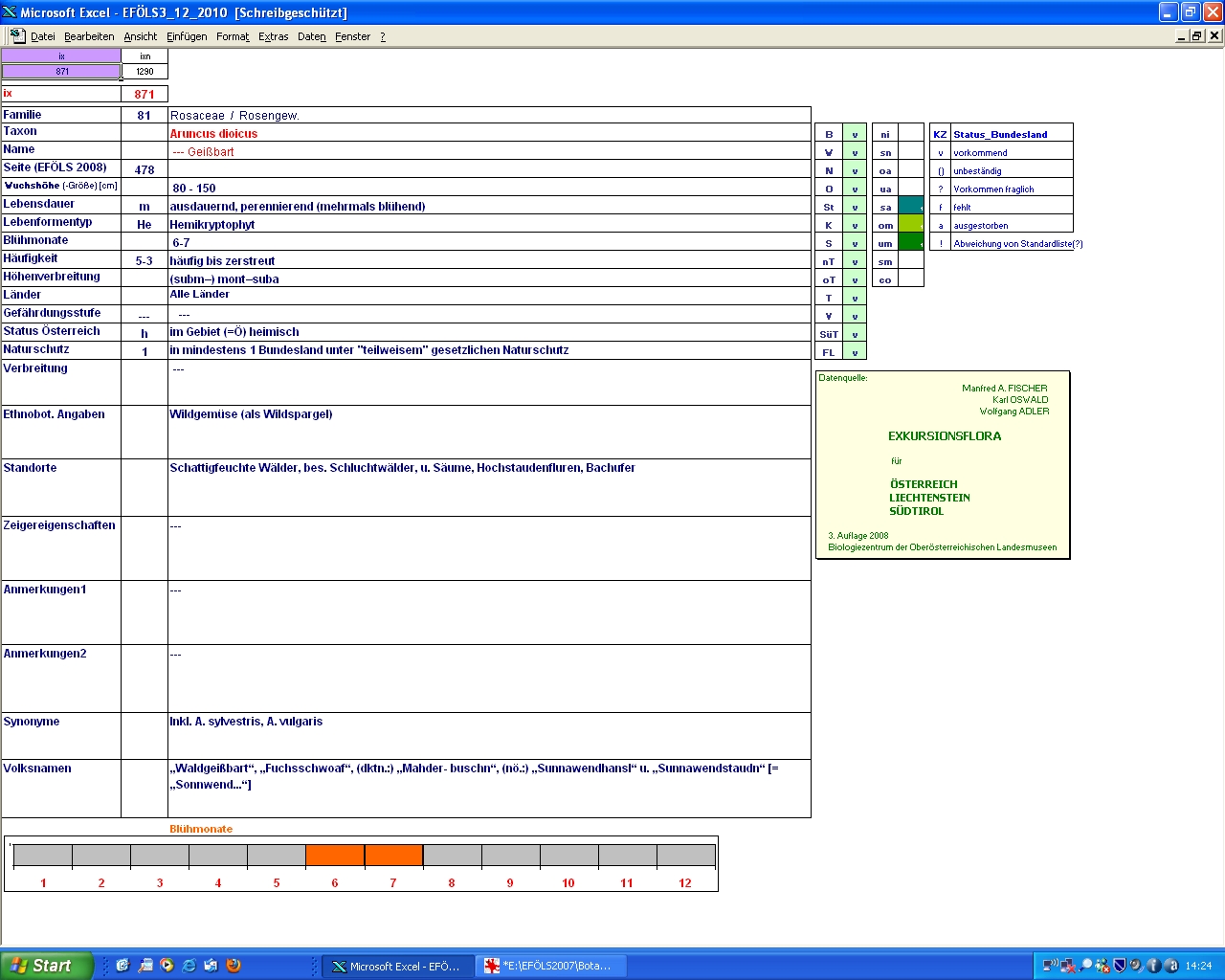Open Internet Explorer from quick launch
Screen dimensions: 1225x980
[x=189, y=966]
